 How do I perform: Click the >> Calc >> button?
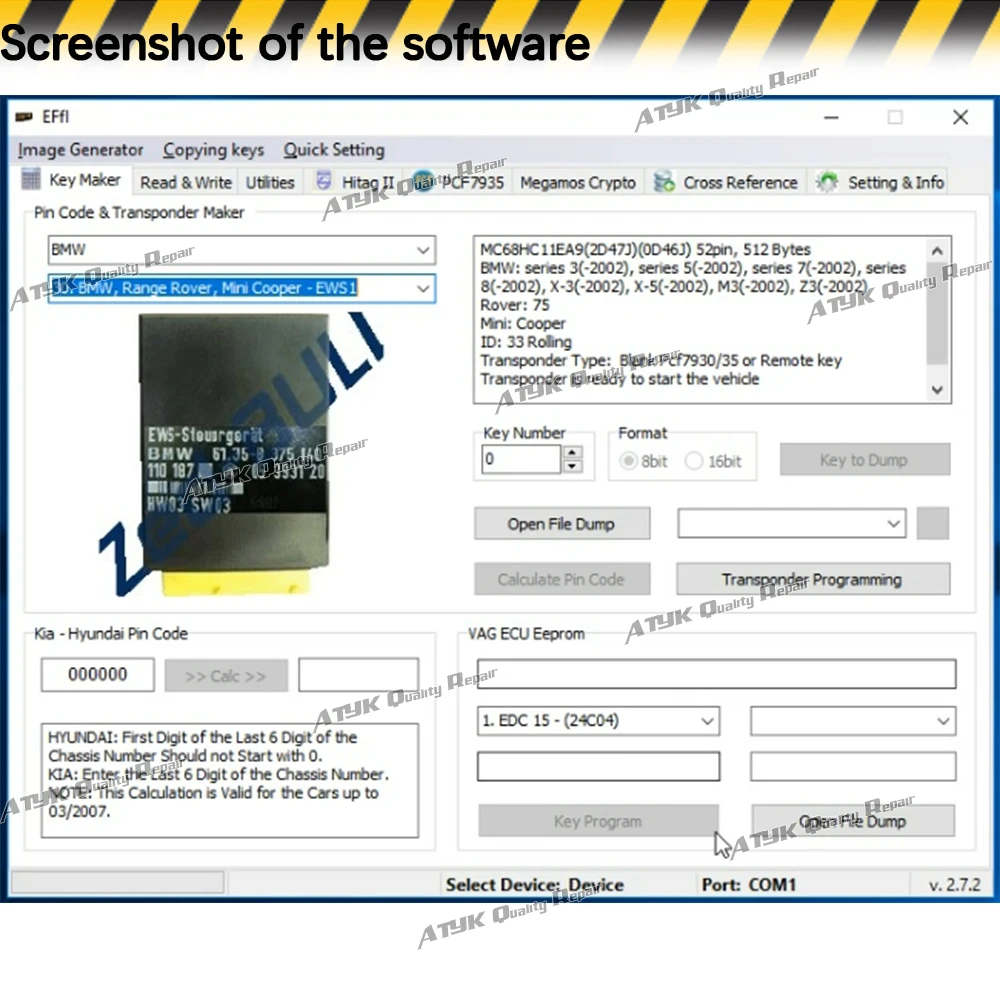pos(226,675)
